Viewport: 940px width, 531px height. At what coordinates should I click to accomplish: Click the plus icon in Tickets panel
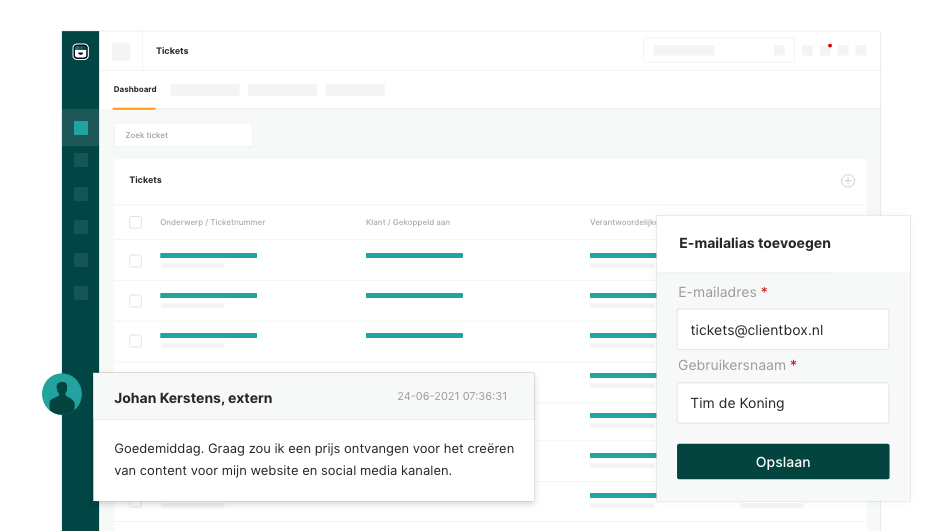coord(847,181)
